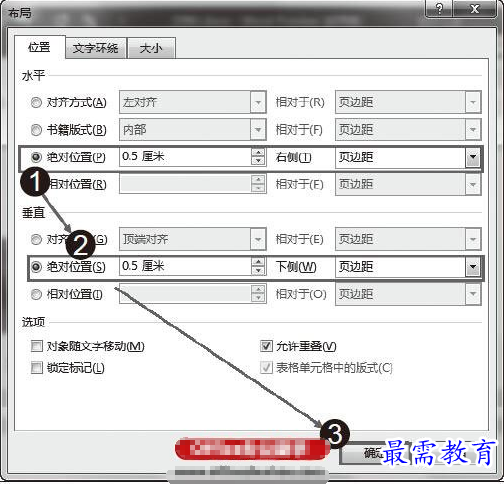The width and height of the screenshot is (504, 484).
Task: Open the 大小 tab
Action: pyautogui.click(x=151, y=48)
